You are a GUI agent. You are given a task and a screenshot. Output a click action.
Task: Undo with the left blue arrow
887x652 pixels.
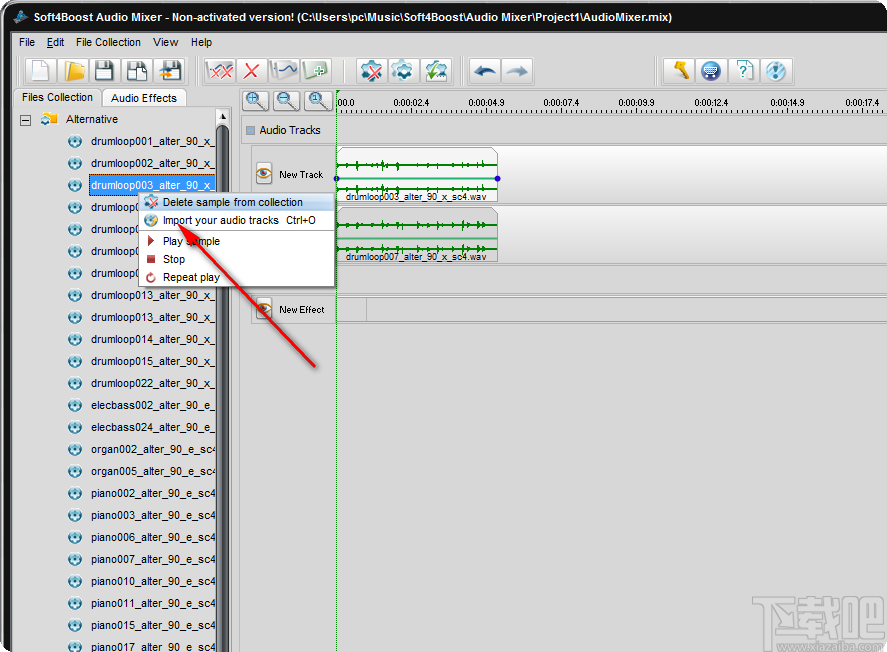tap(485, 71)
